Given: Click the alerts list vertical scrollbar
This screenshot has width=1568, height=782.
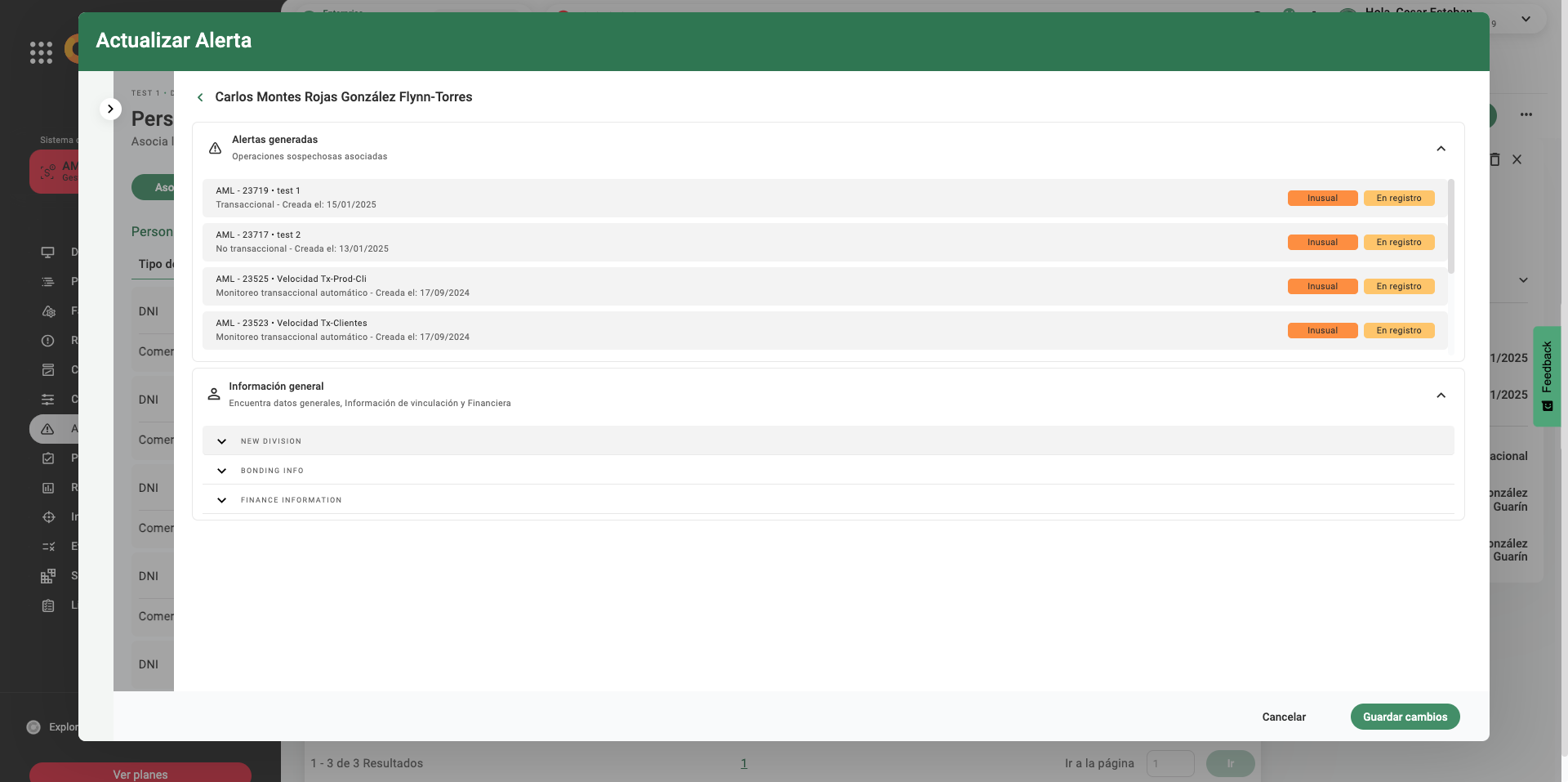Looking at the screenshot, I should [x=1451, y=226].
